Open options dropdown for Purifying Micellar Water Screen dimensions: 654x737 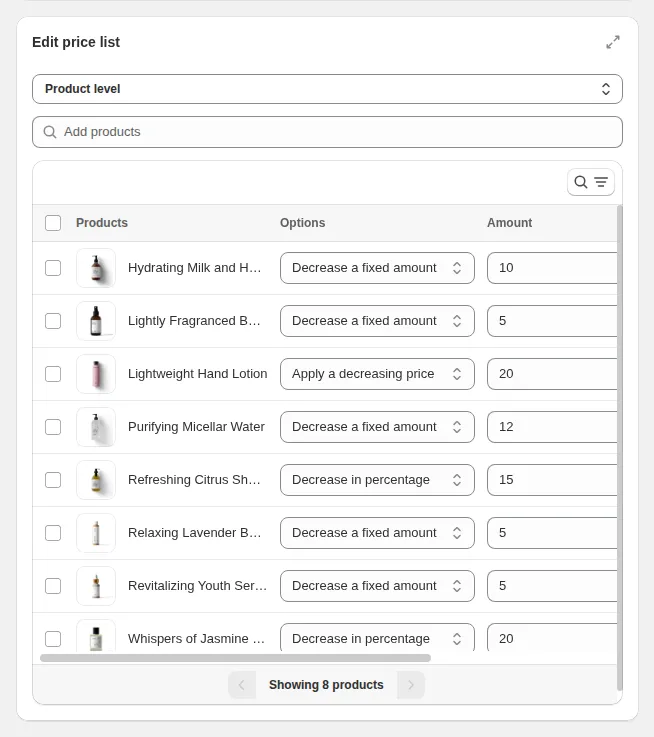(377, 427)
